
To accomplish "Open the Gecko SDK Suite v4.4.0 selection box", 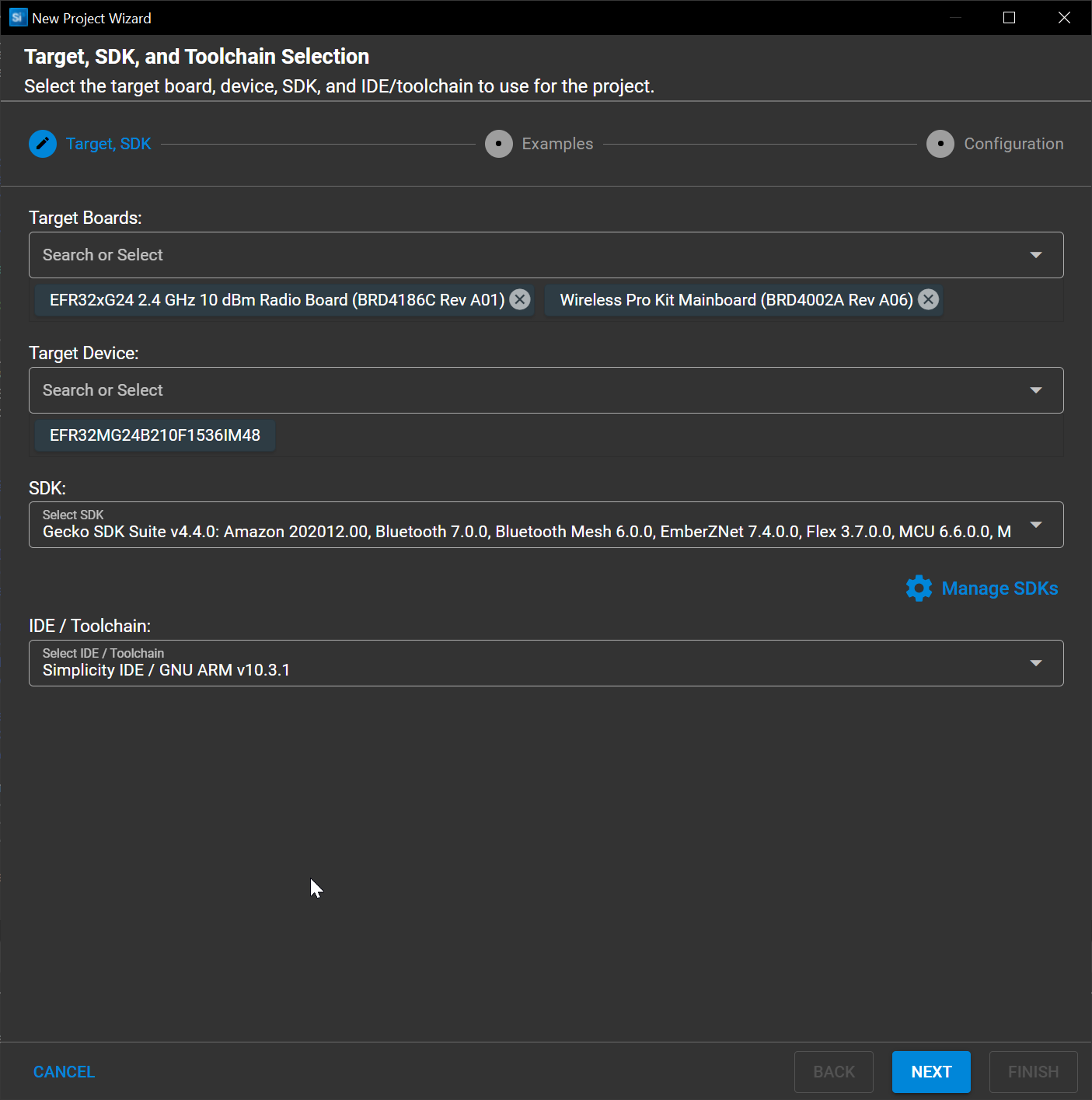I will click(x=546, y=525).
